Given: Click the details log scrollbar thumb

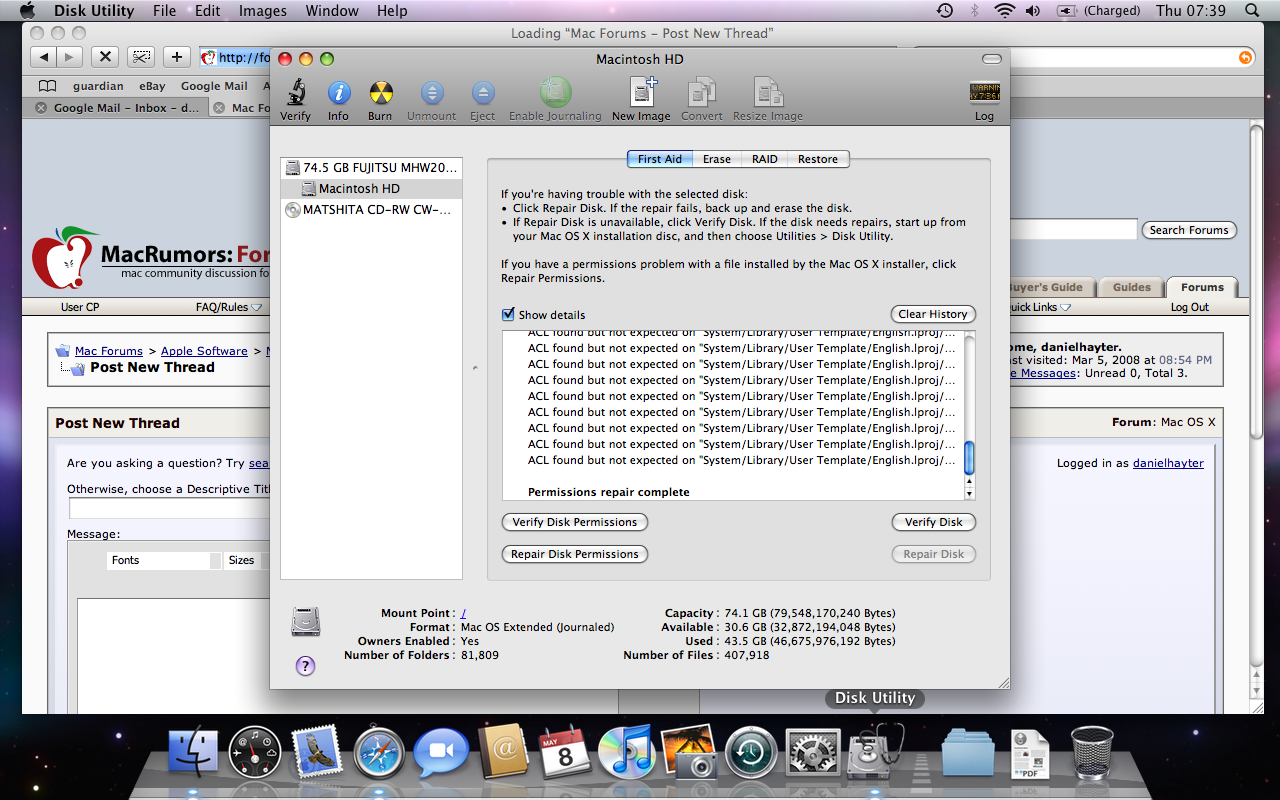Looking at the screenshot, I should point(968,458).
